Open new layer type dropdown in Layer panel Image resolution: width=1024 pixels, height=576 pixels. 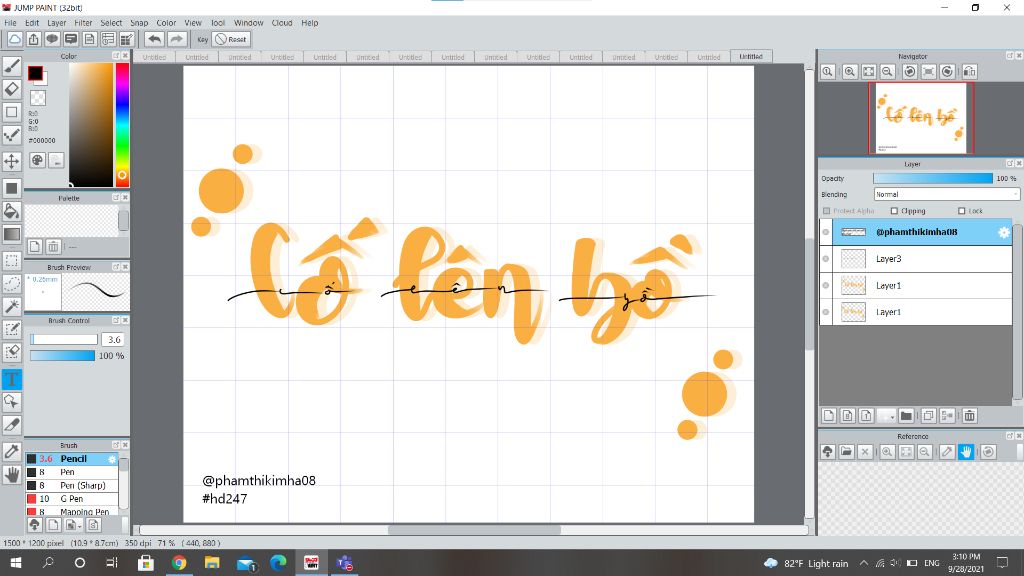coord(886,415)
